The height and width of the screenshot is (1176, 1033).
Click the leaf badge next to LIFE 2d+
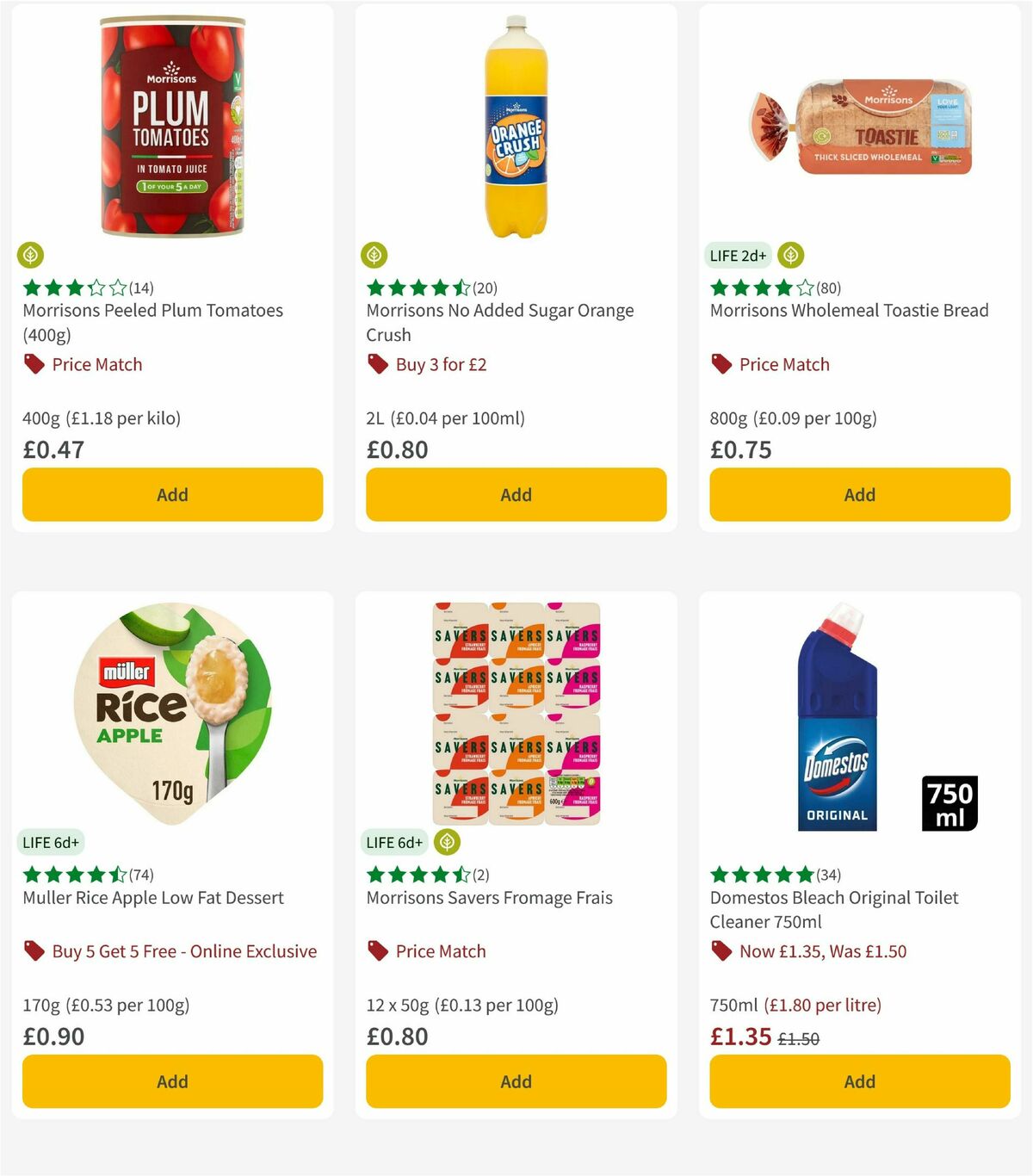tap(790, 255)
